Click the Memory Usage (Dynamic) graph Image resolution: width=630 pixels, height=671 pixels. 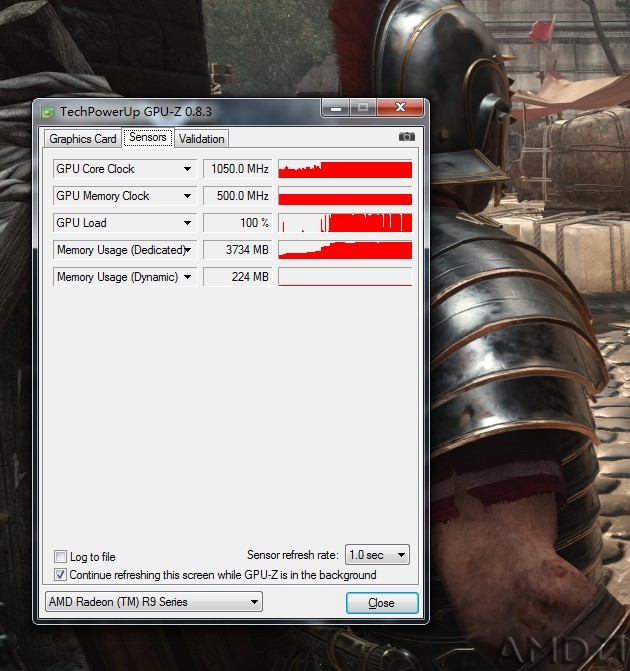coord(345,276)
